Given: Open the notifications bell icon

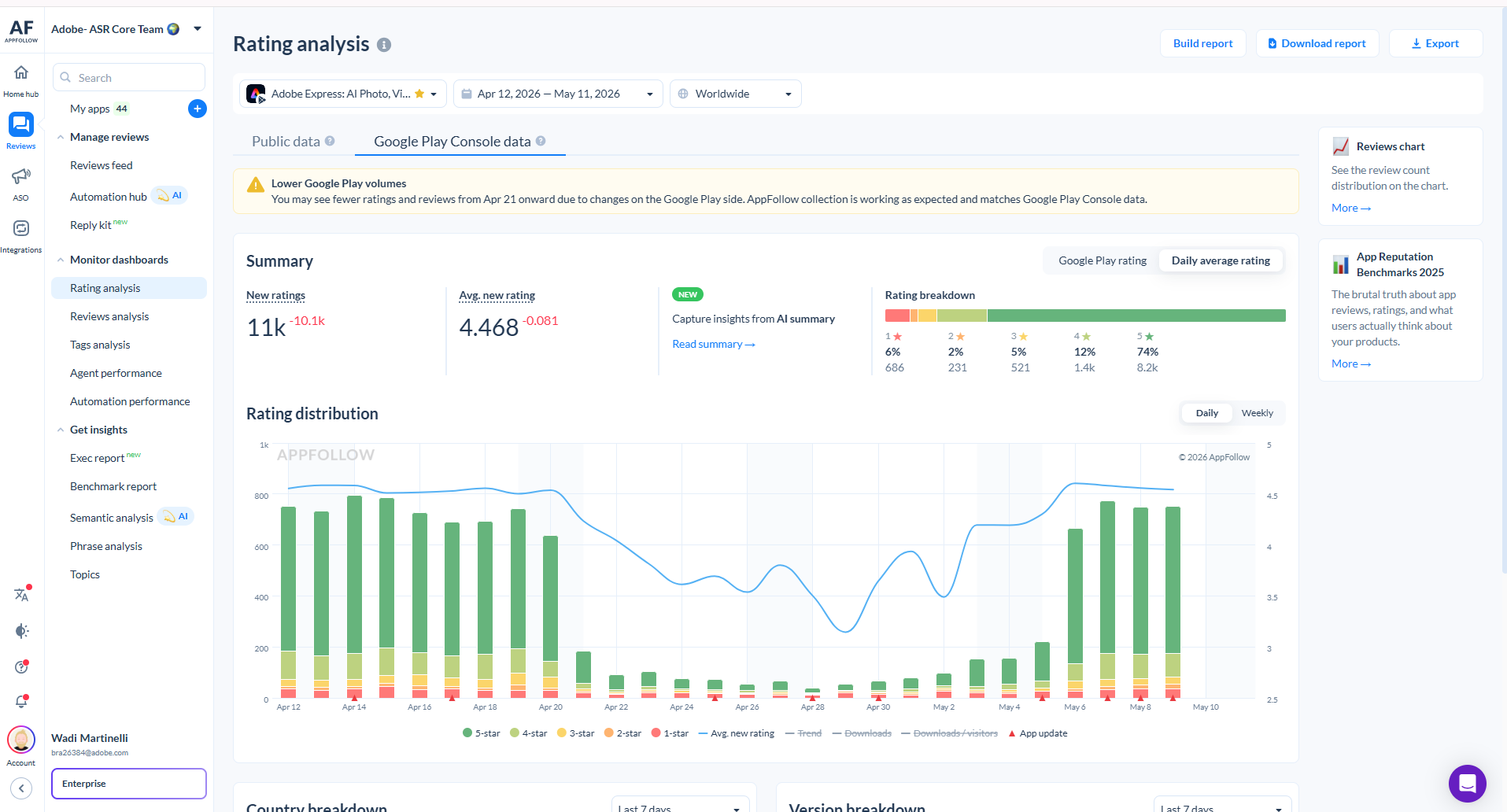Looking at the screenshot, I should (21, 701).
